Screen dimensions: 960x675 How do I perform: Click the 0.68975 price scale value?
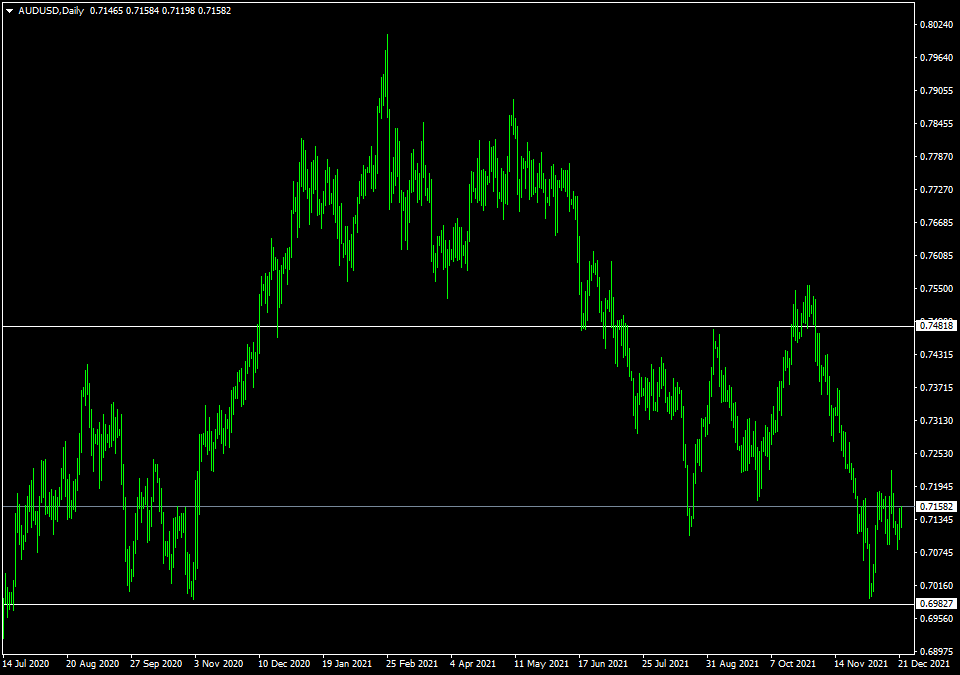(937, 652)
